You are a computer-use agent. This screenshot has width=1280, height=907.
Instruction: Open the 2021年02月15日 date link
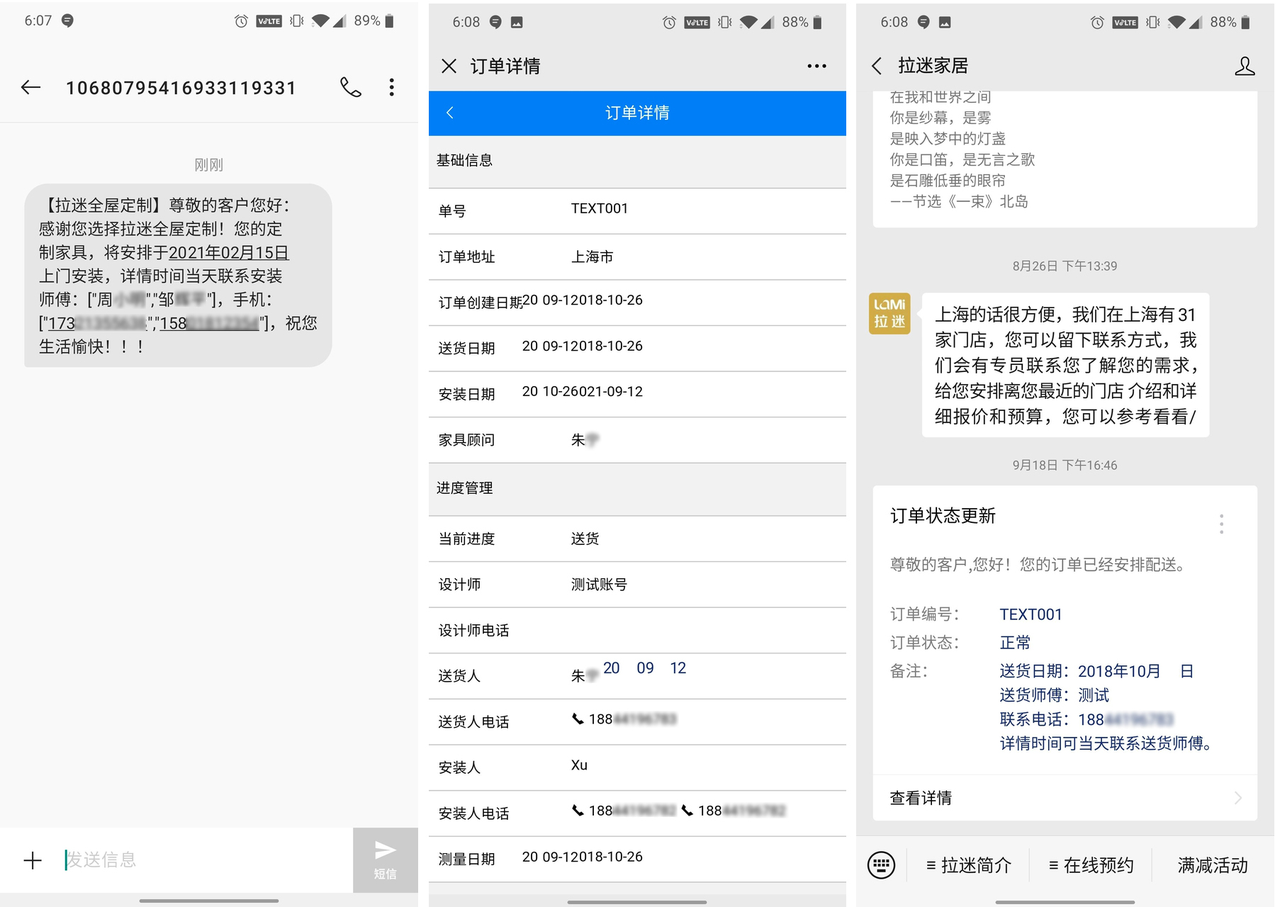pyautogui.click(x=229, y=253)
